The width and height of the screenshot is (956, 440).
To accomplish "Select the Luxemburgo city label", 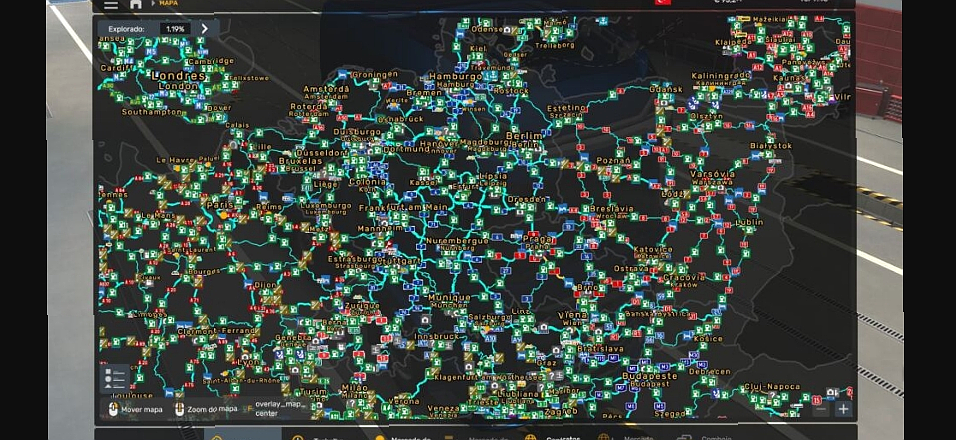I will pyautogui.click(x=326, y=206).
